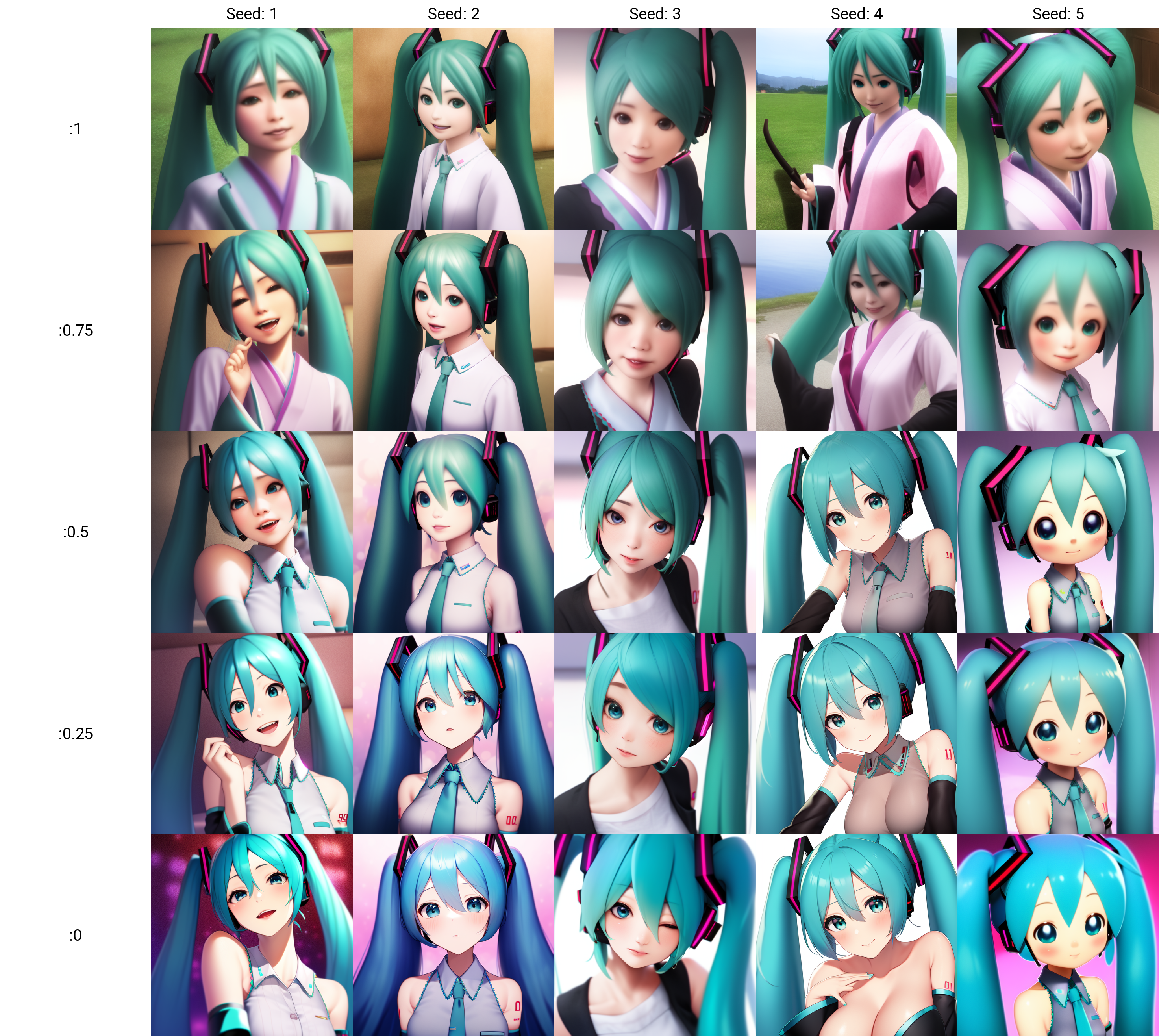Click the Seed: 1 column header
Screen dimensions: 1159x1036
coord(252,14)
